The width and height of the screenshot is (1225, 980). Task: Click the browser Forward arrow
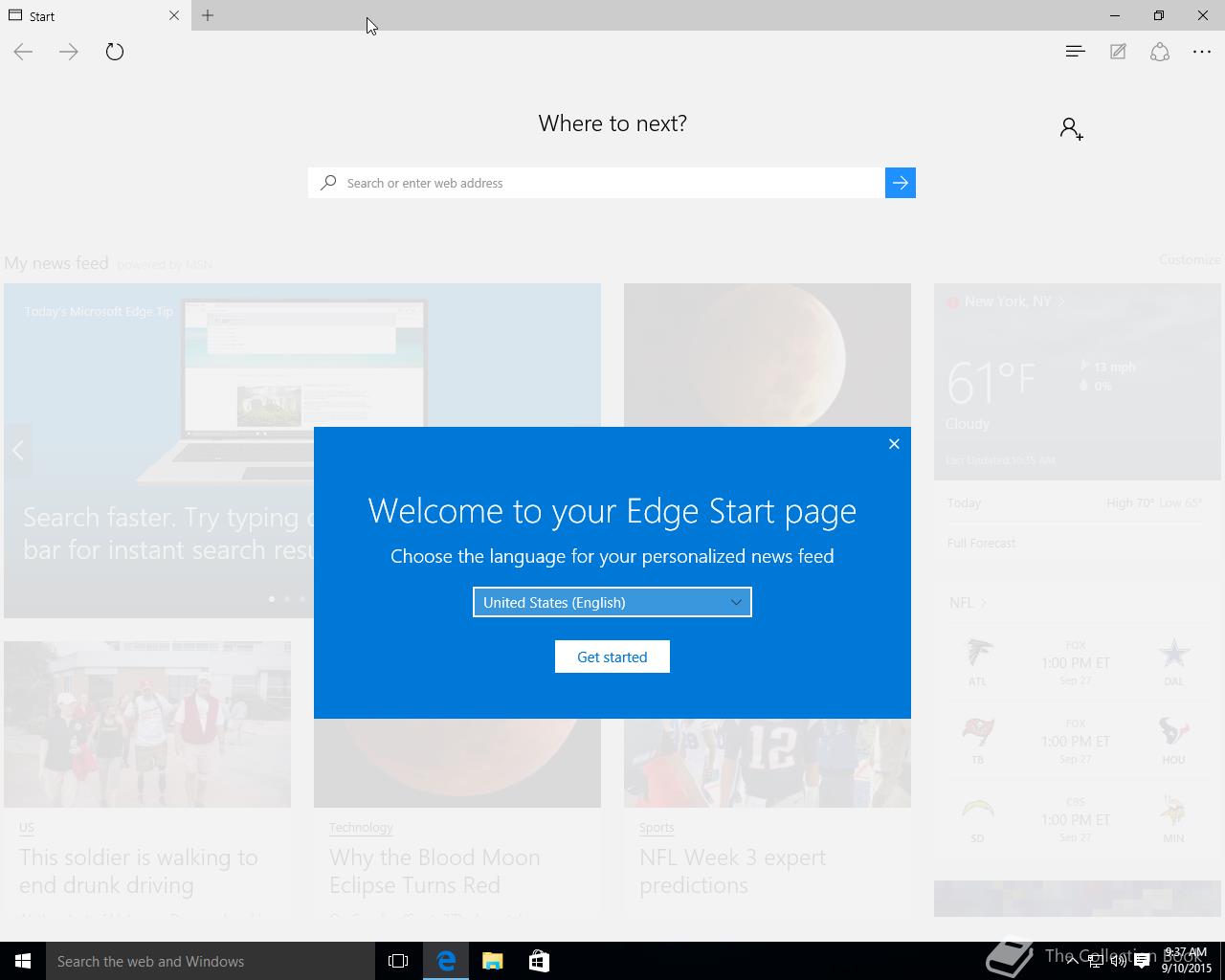coord(69,52)
